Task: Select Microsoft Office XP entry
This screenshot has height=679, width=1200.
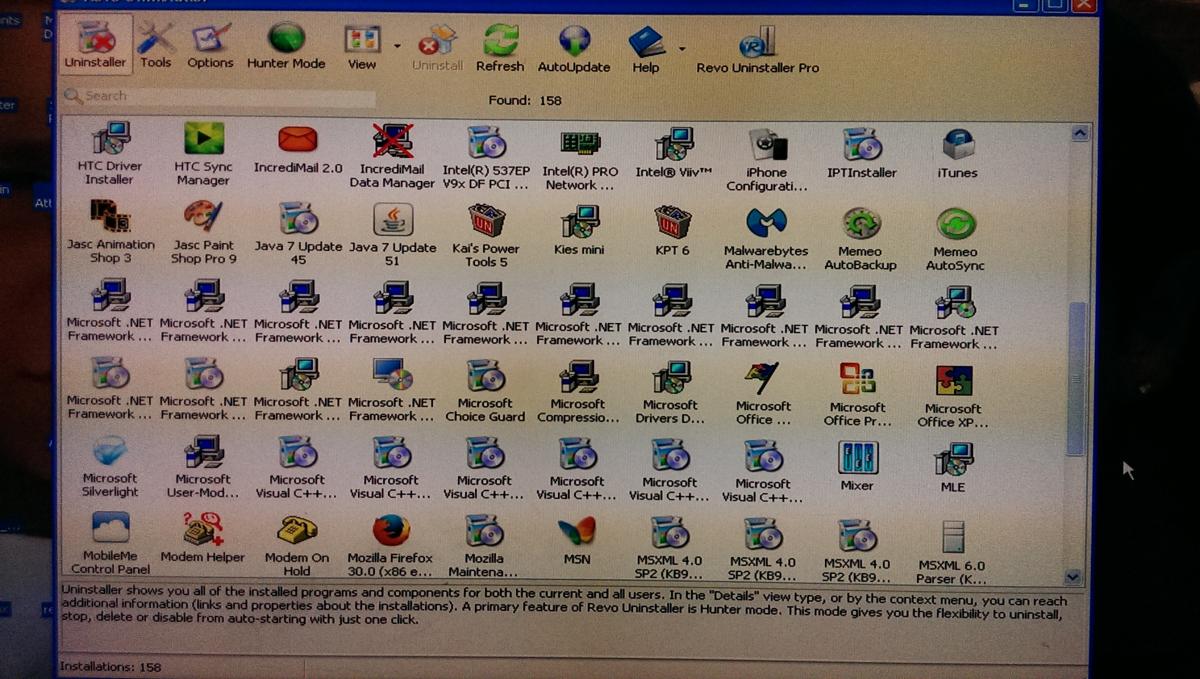Action: 953,395
